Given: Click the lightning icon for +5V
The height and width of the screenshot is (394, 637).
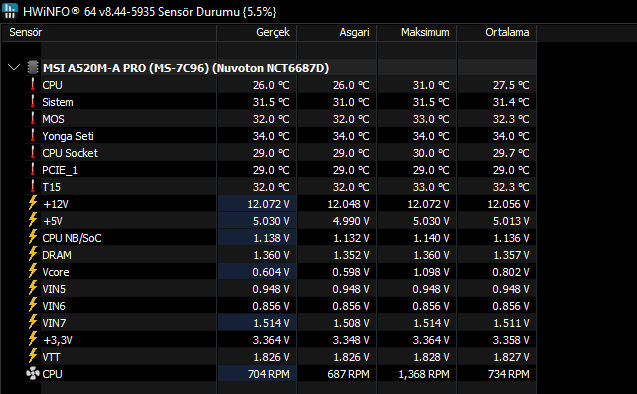Looking at the screenshot, I should [x=33, y=220].
